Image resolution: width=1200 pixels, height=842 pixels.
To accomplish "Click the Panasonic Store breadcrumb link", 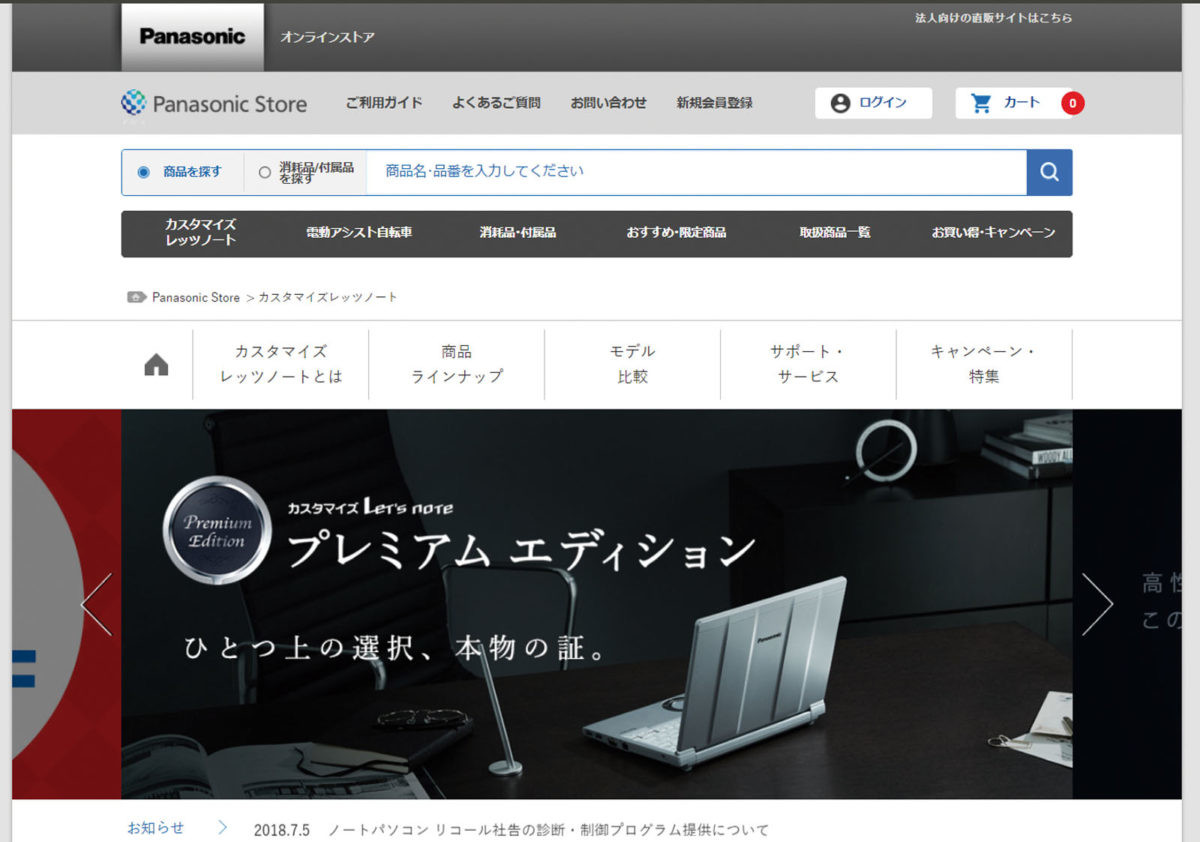I will 196,297.
